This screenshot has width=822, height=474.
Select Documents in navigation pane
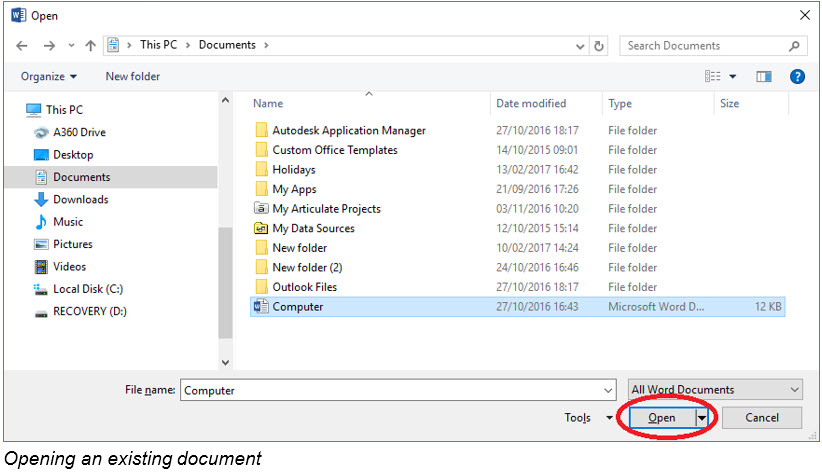[111, 177]
